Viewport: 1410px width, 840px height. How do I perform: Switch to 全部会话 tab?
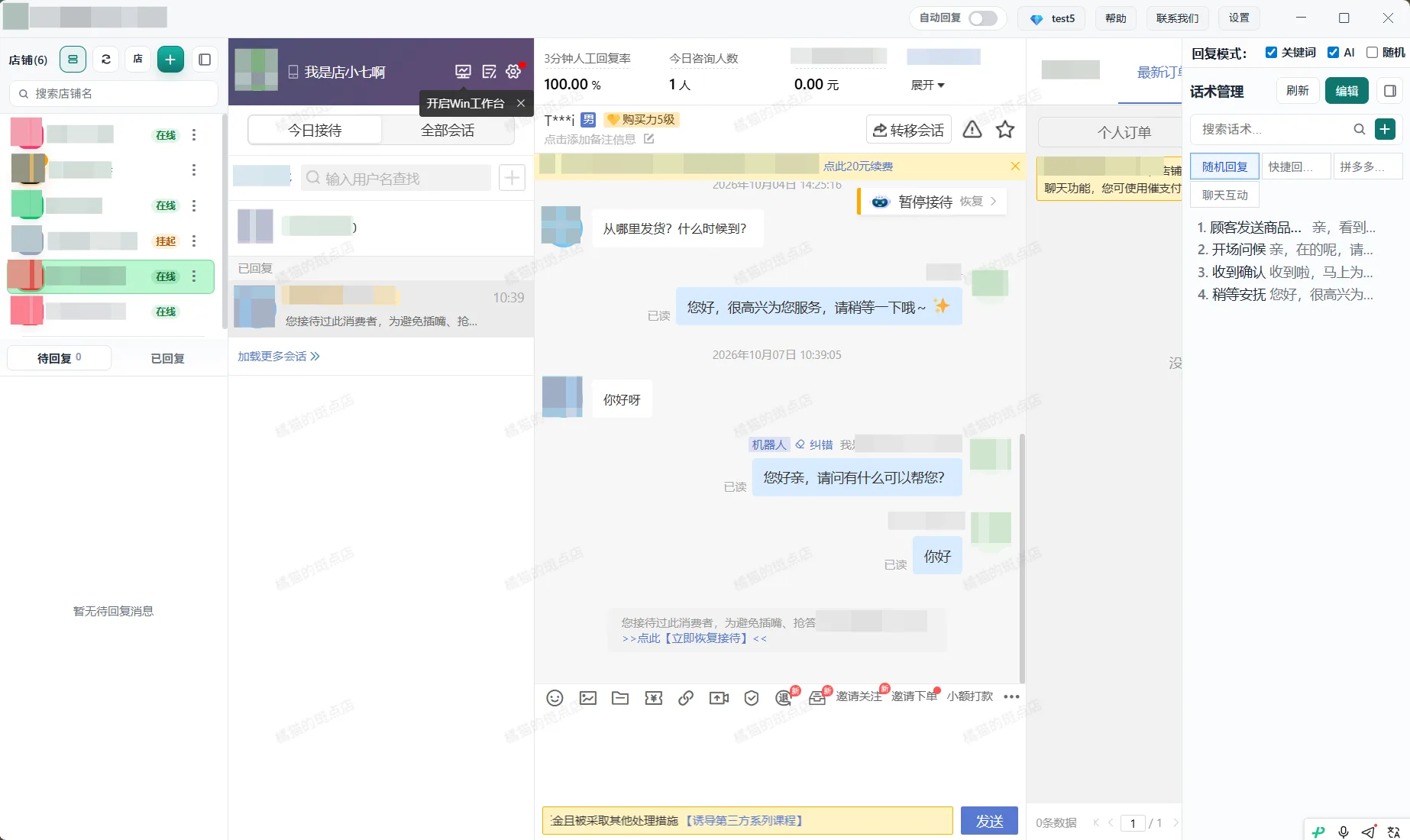(448, 131)
